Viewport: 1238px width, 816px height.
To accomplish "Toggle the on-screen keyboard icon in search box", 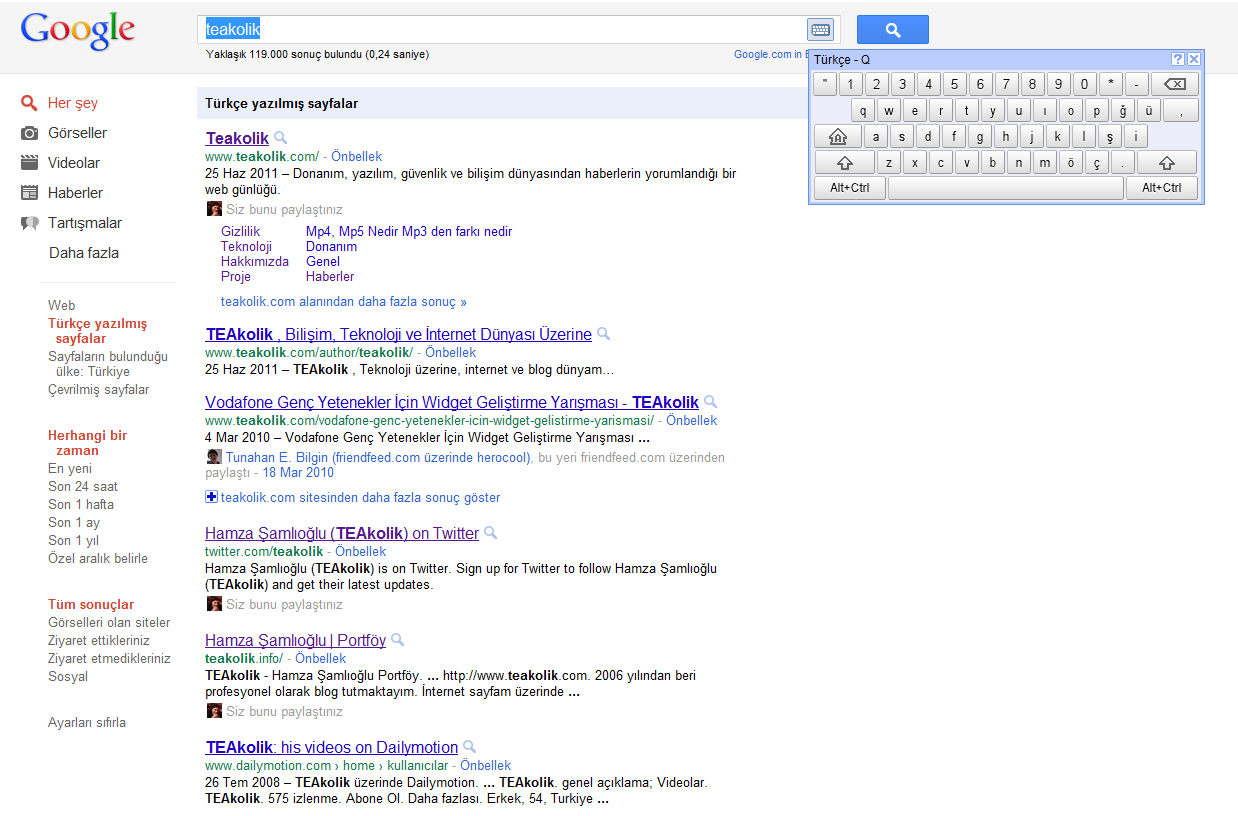I will [x=820, y=29].
